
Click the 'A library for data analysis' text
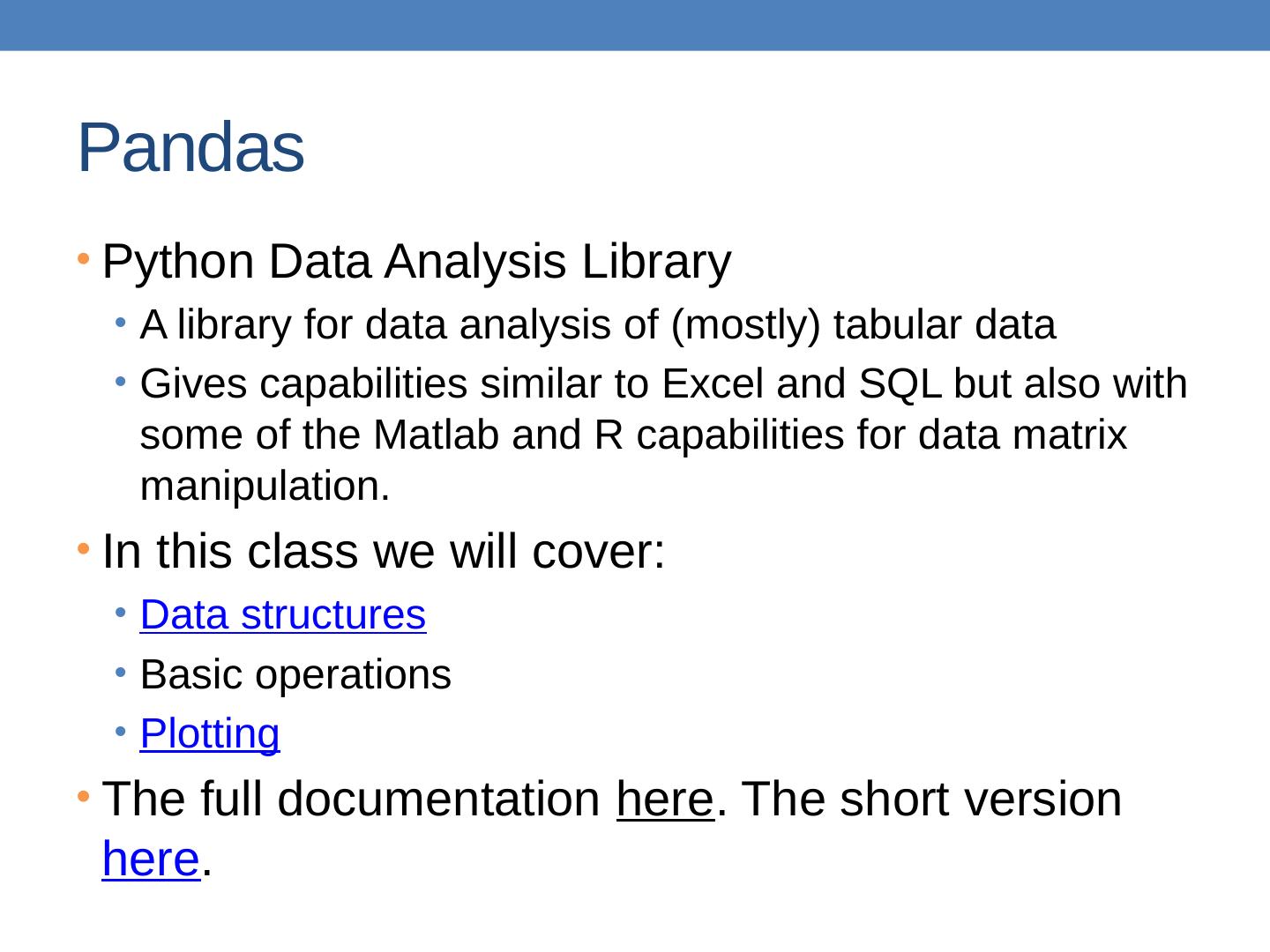pyautogui.click(x=597, y=325)
